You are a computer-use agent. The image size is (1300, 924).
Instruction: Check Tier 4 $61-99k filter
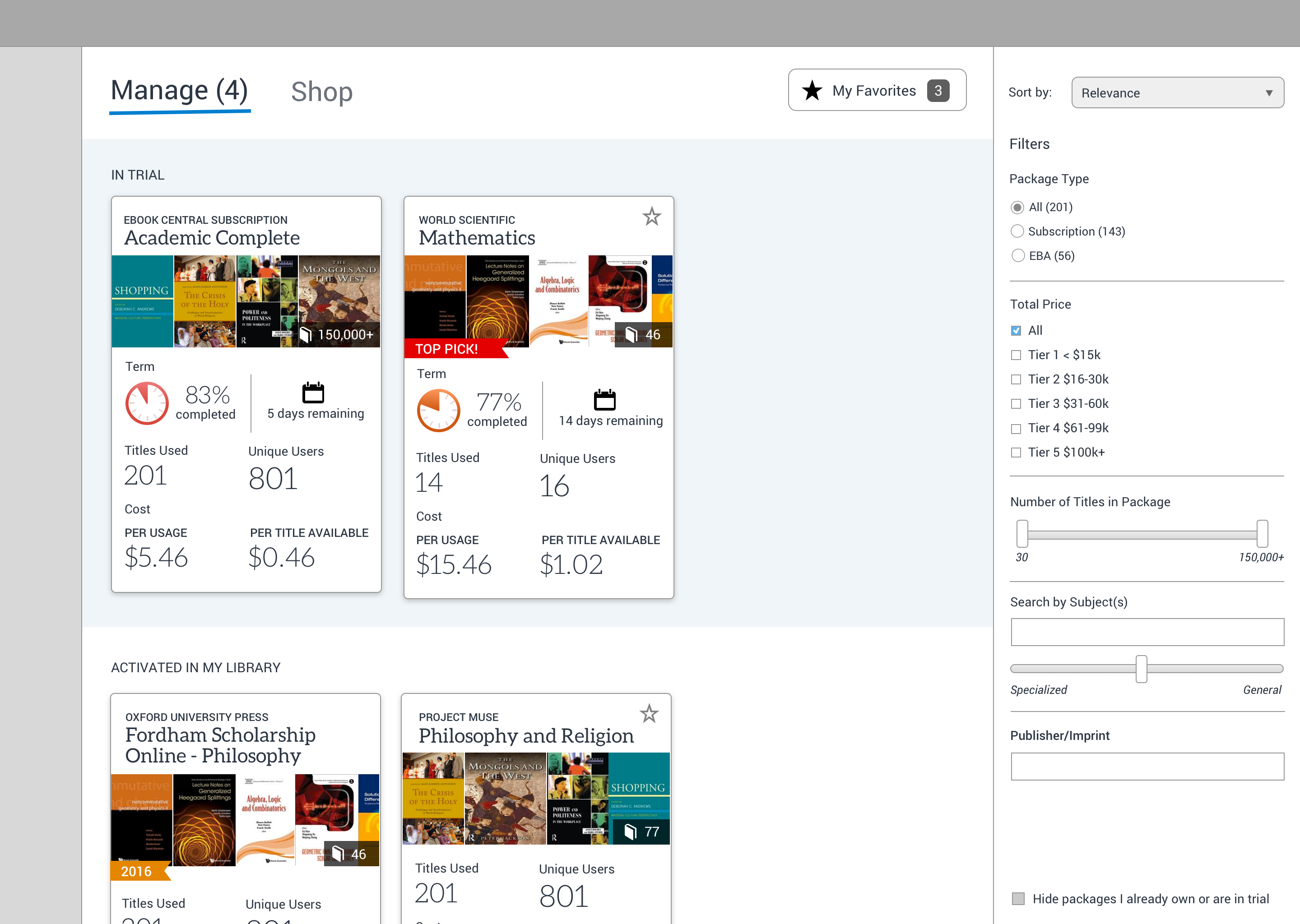tap(1016, 429)
